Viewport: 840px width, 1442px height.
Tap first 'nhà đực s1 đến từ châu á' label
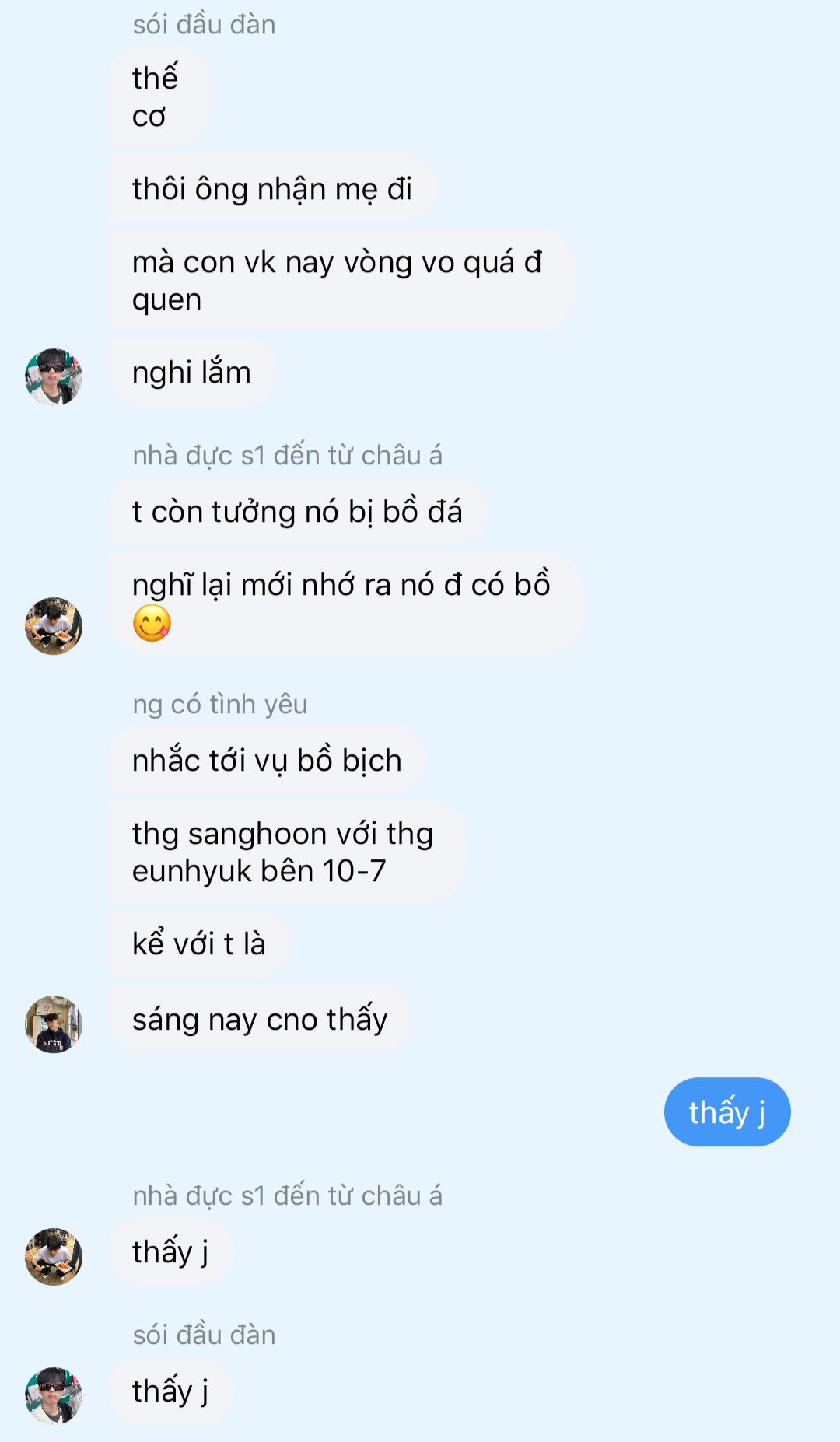coord(287,455)
